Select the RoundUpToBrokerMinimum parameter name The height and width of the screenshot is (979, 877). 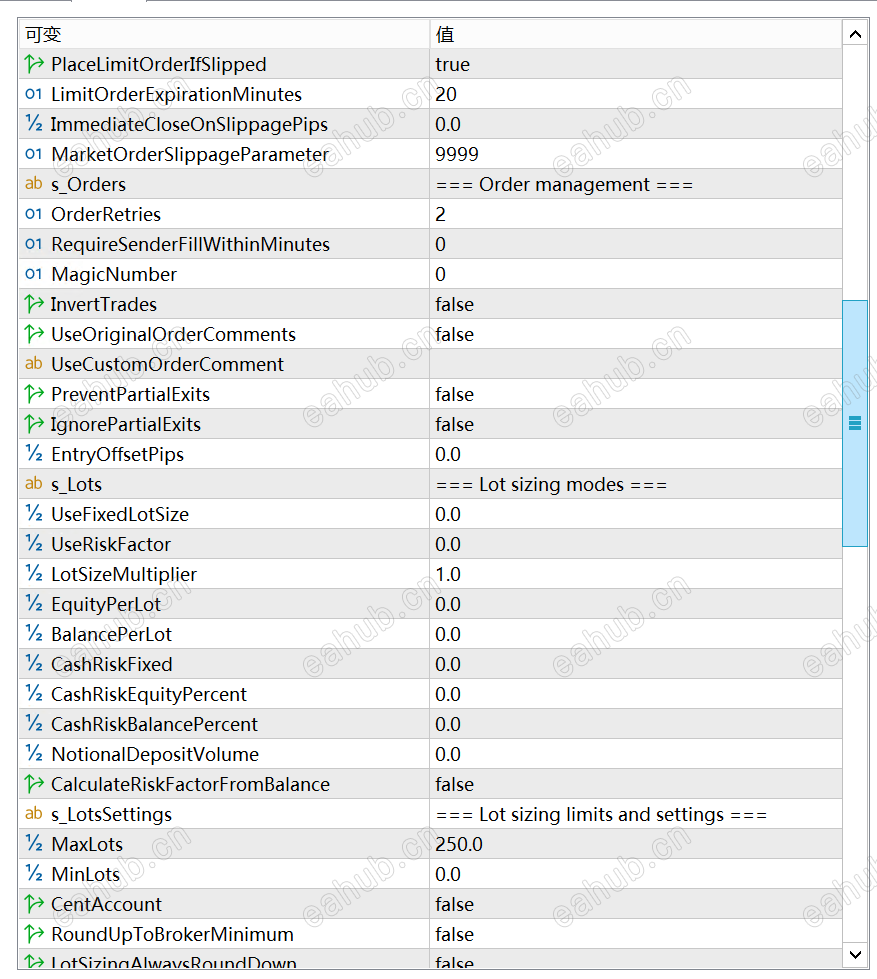coord(172,934)
